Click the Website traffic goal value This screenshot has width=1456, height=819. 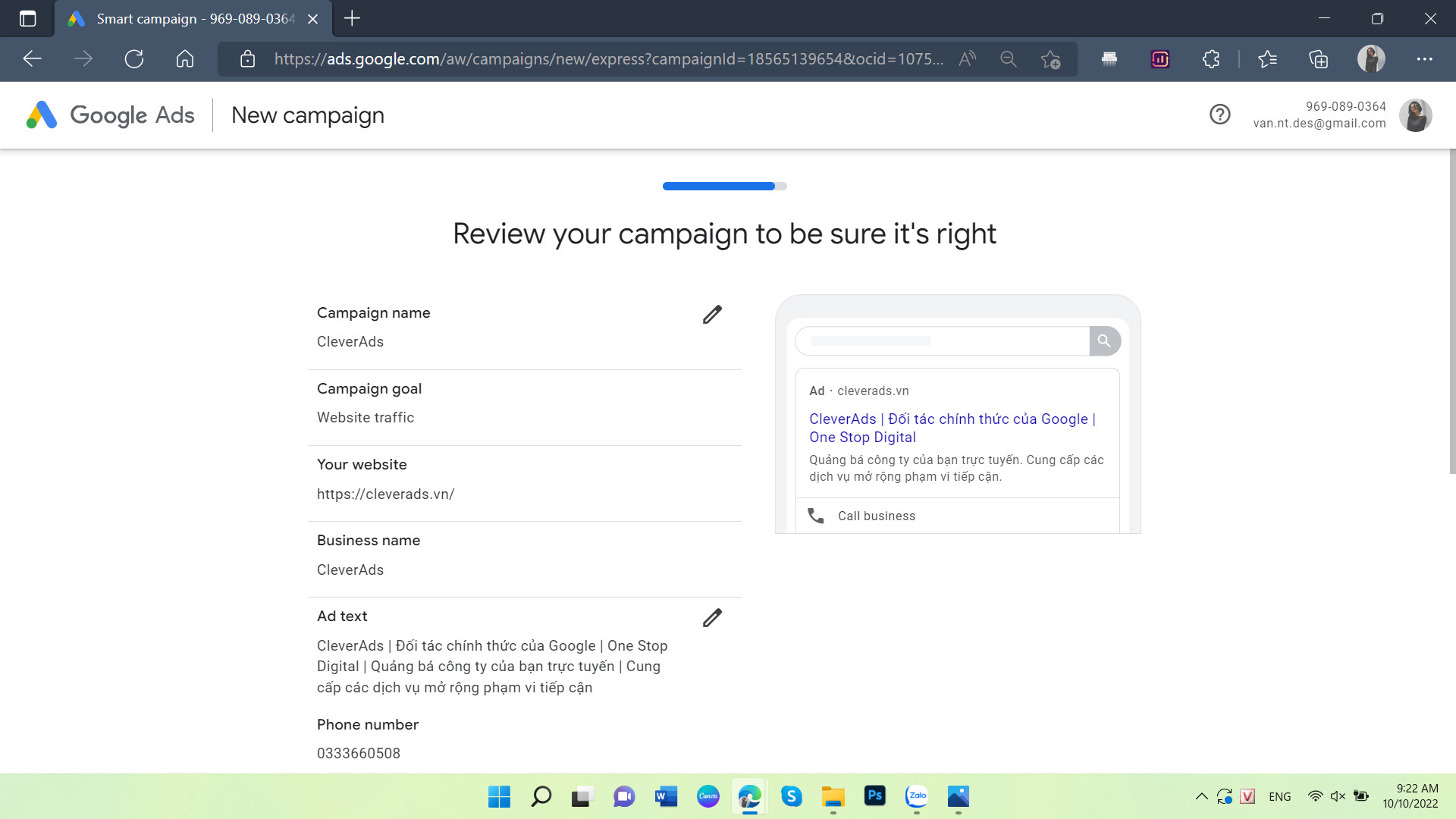pos(366,418)
